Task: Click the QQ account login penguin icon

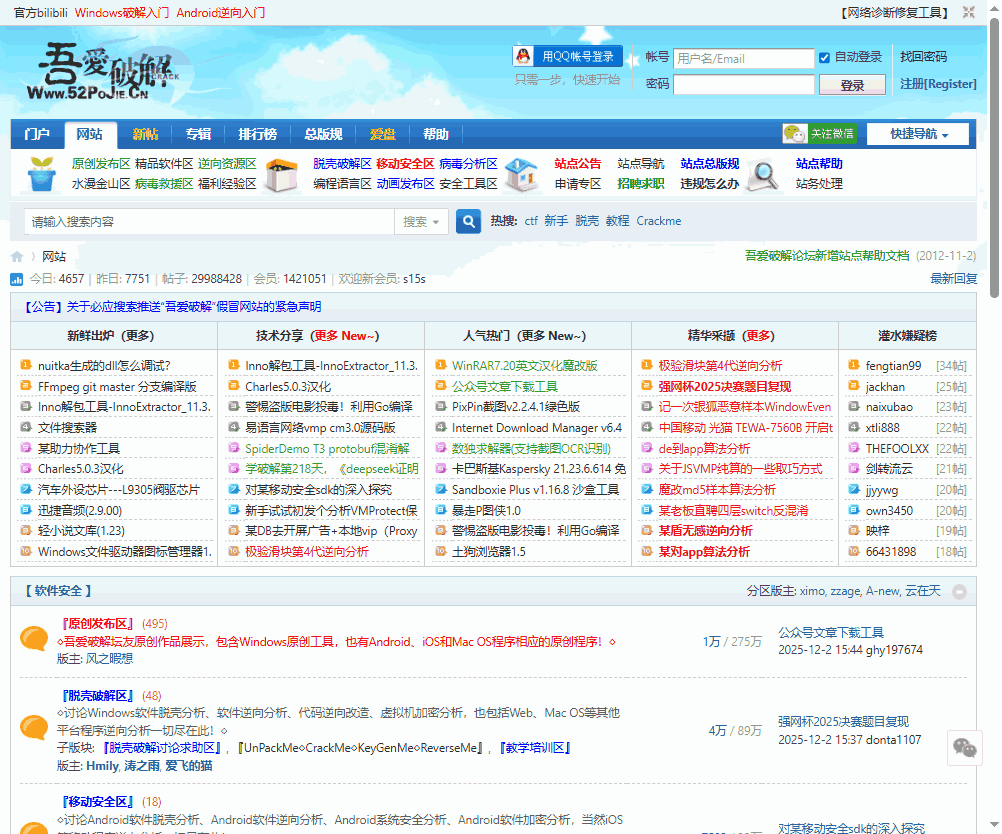Action: click(524, 56)
